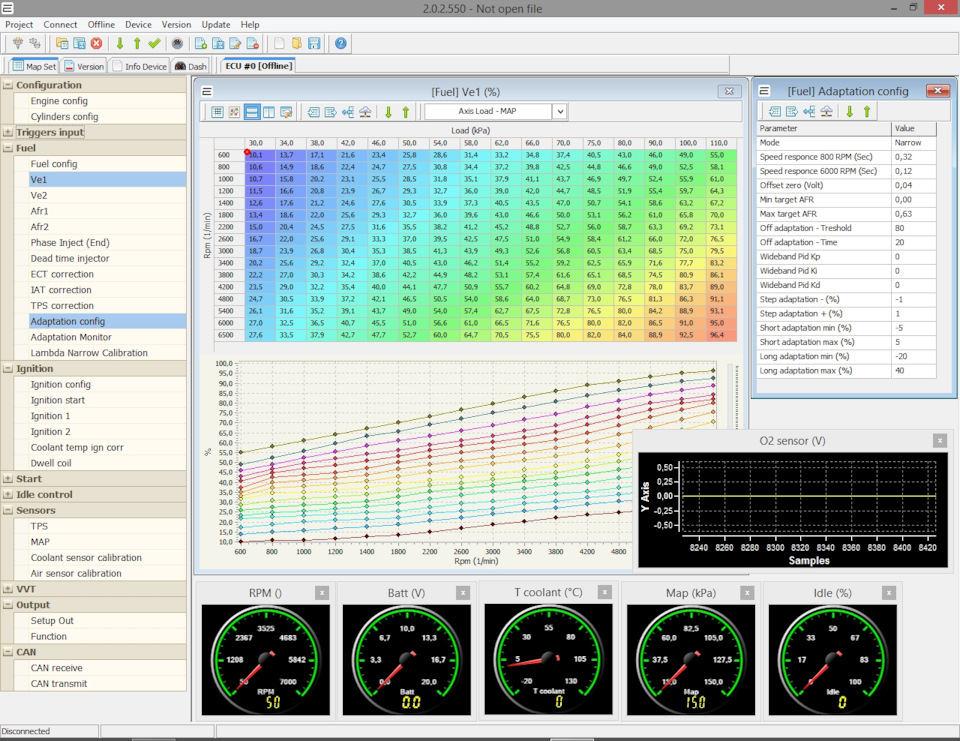Click green up arrow in Adaptation config toolbar

tap(867, 111)
